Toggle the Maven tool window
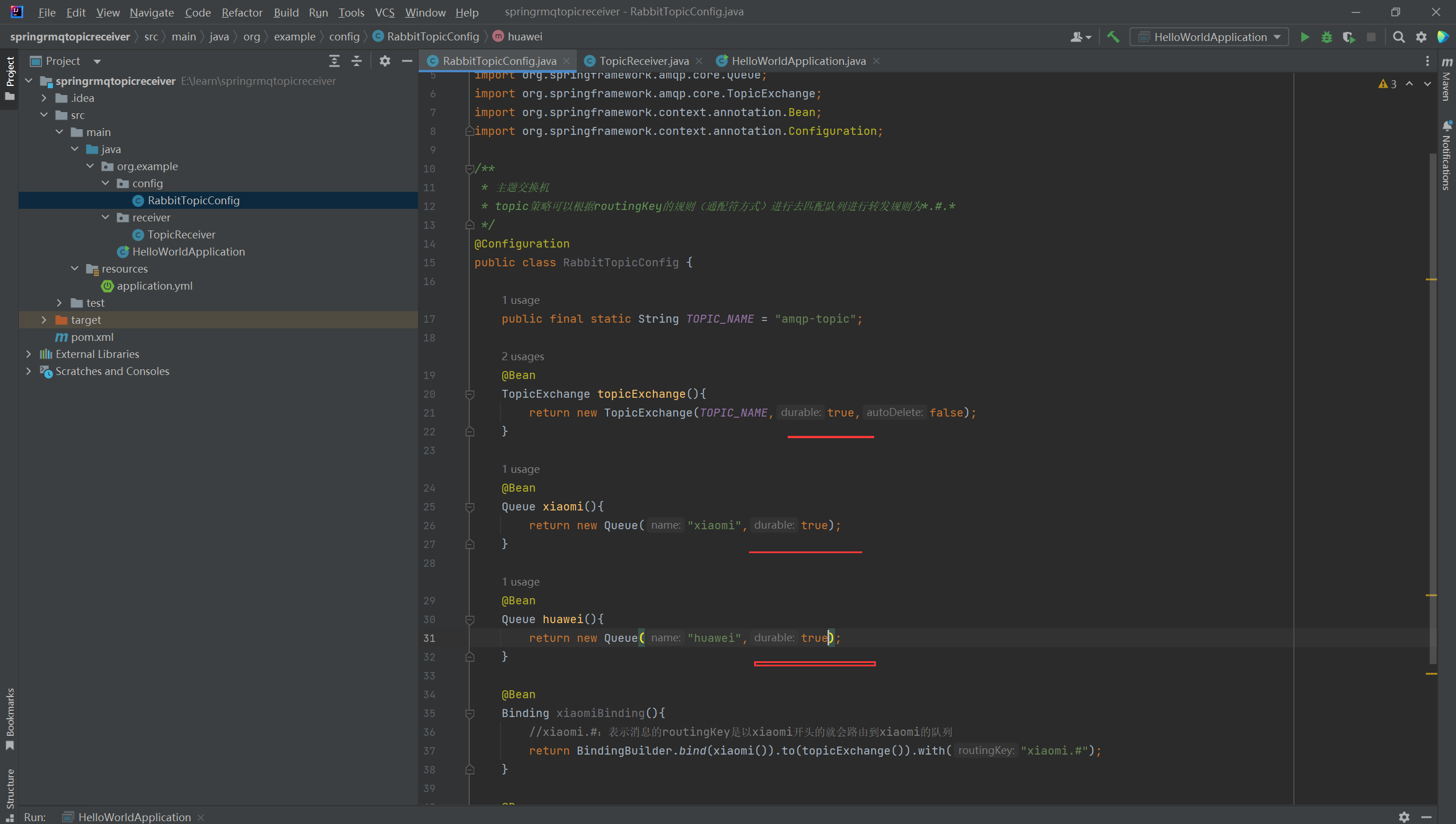 click(x=1447, y=80)
